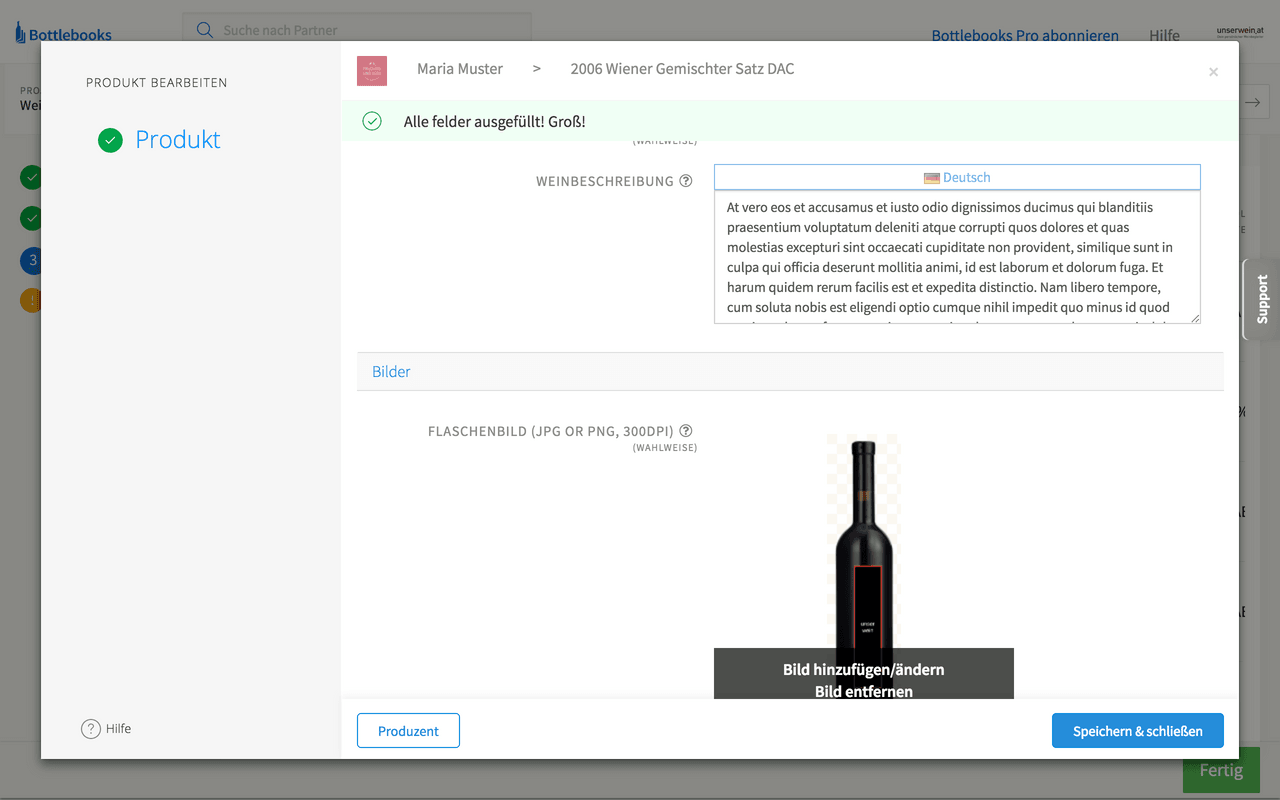Click the right arrow icon behind dialog
Image resolution: width=1280 pixels, height=800 pixels.
tap(1254, 102)
